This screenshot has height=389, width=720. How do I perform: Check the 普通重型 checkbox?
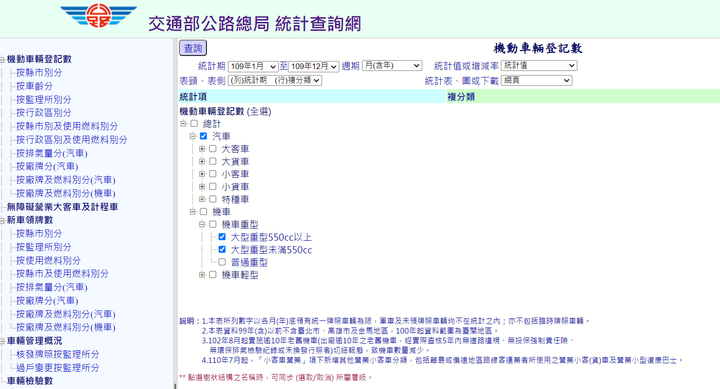point(222,262)
